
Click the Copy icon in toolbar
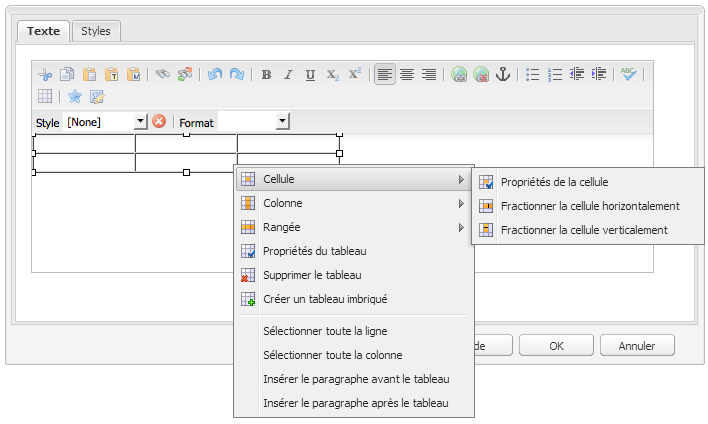(x=67, y=75)
